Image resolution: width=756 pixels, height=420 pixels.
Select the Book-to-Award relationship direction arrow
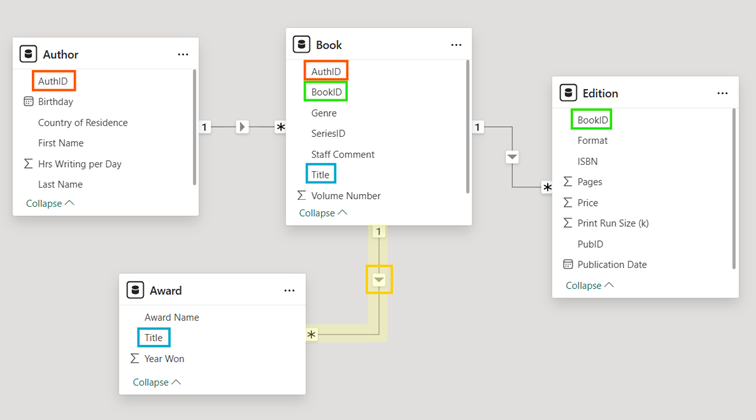[x=379, y=280]
